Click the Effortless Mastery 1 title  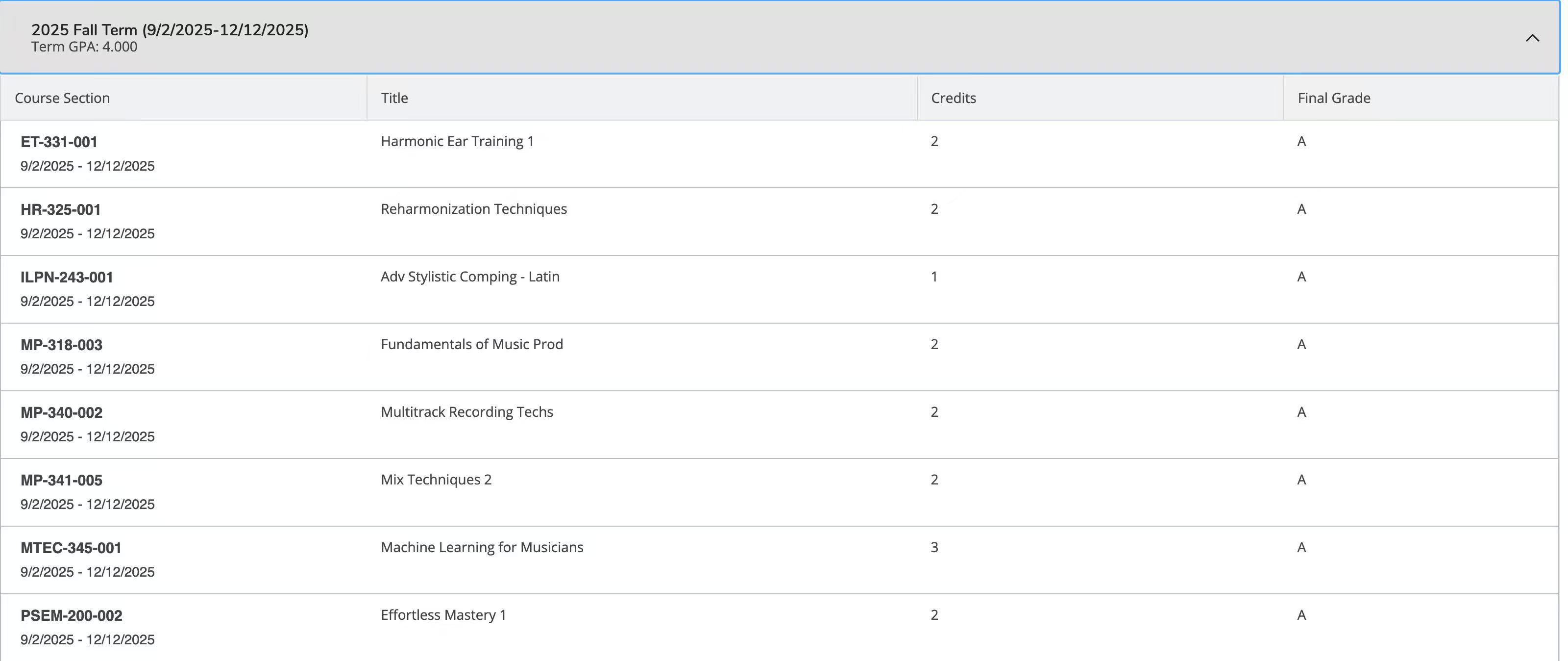click(443, 615)
